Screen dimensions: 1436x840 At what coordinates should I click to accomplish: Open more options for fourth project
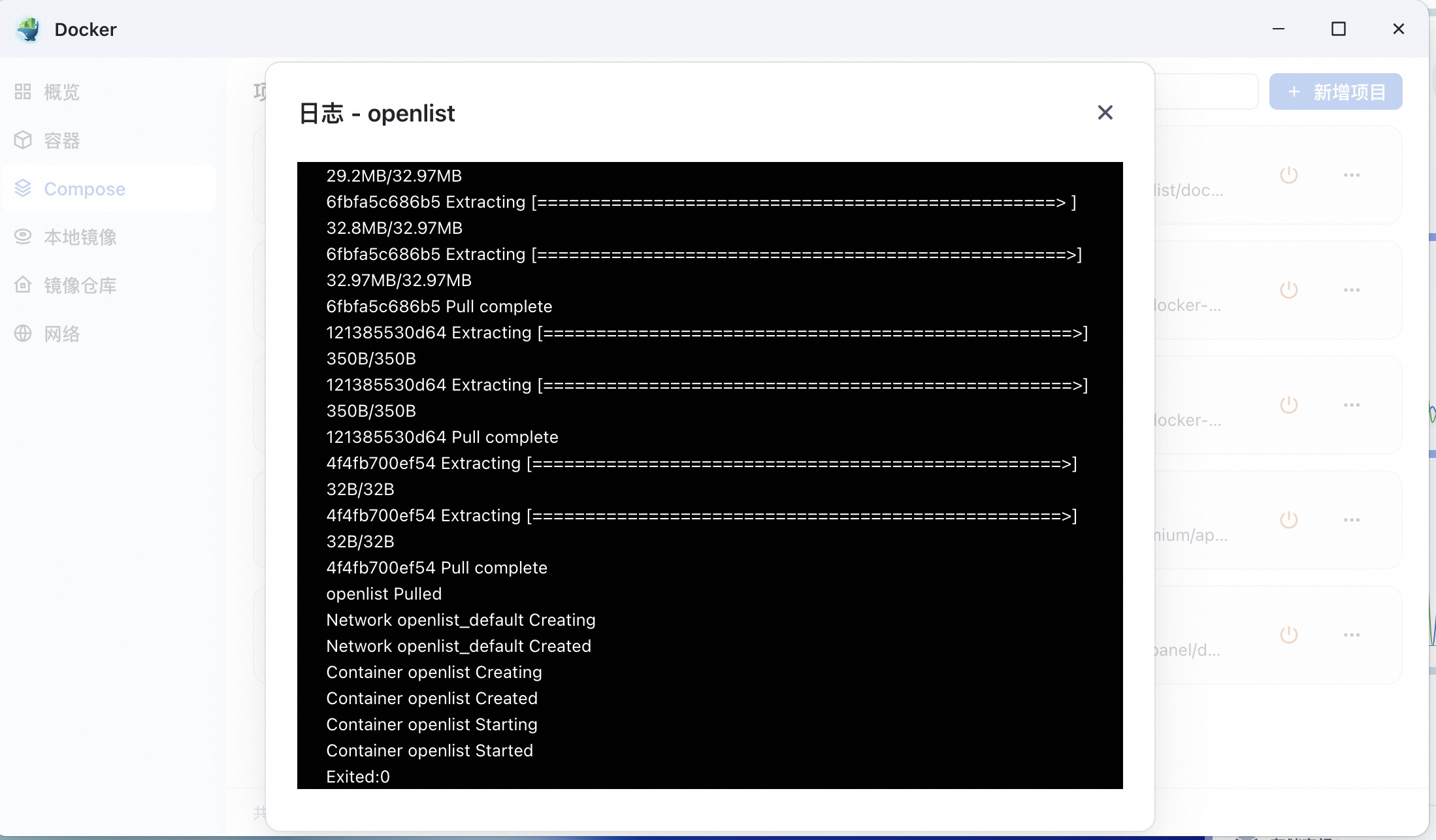point(1352,520)
